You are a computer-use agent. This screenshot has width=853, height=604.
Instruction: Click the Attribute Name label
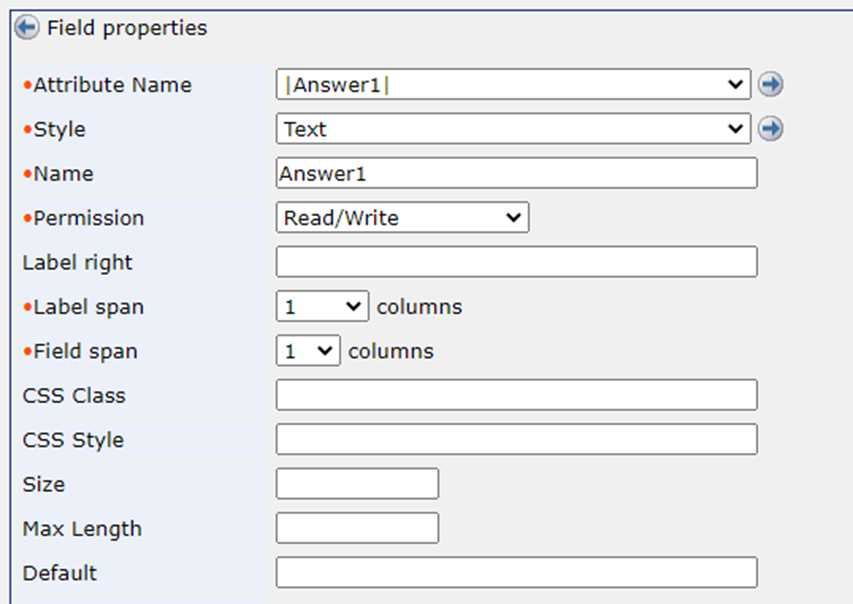click(x=112, y=85)
